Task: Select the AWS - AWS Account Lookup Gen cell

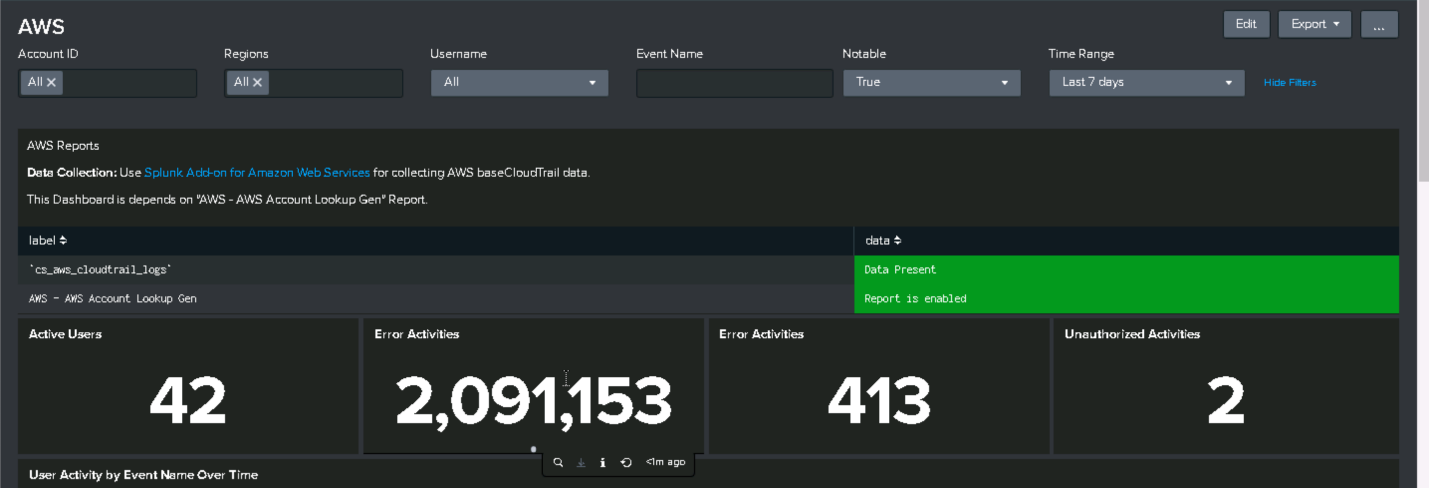Action: click(x=435, y=298)
